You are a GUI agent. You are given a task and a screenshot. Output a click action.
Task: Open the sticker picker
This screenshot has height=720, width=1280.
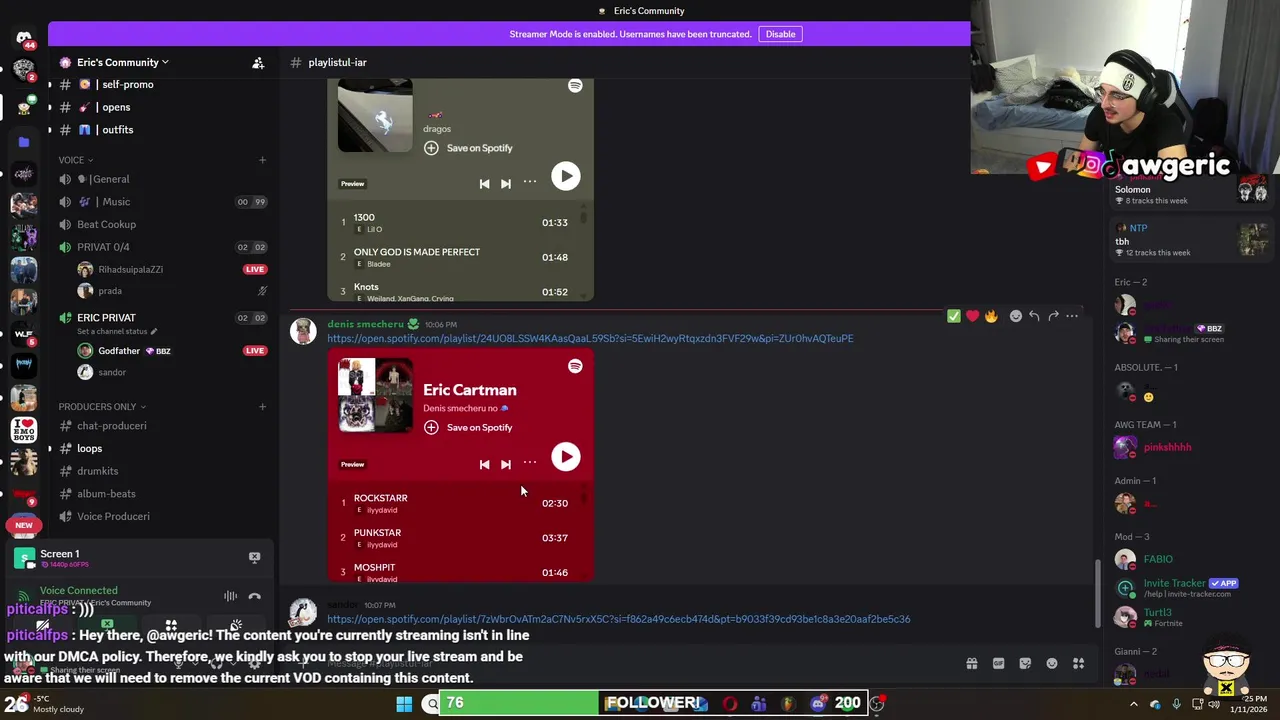pyautogui.click(x=1025, y=664)
